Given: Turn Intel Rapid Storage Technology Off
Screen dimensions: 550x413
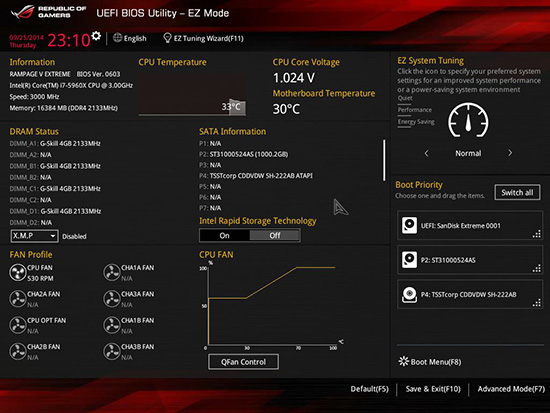Looking at the screenshot, I should (x=275, y=235).
